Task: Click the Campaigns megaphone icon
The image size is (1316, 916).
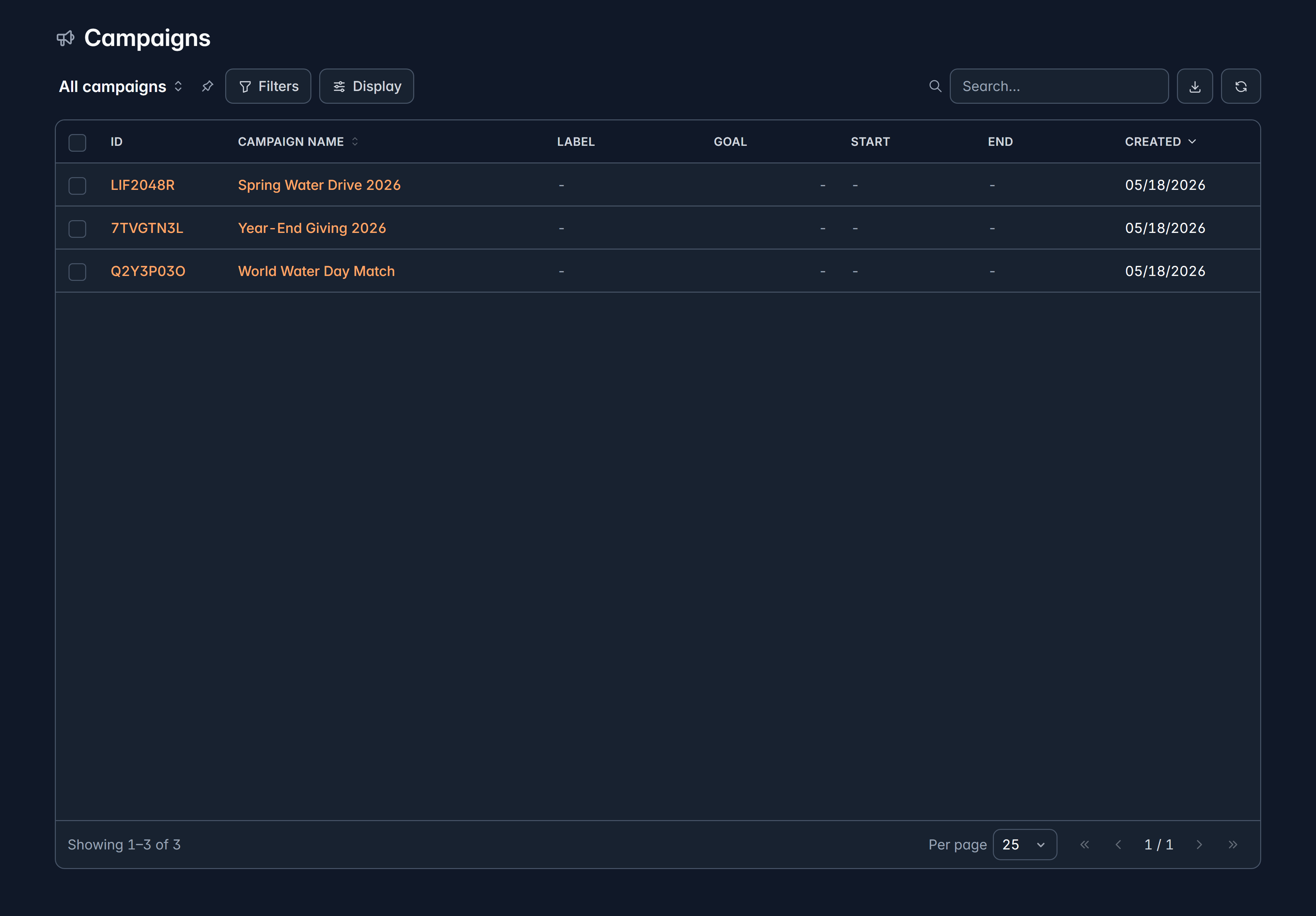Action: (65, 38)
